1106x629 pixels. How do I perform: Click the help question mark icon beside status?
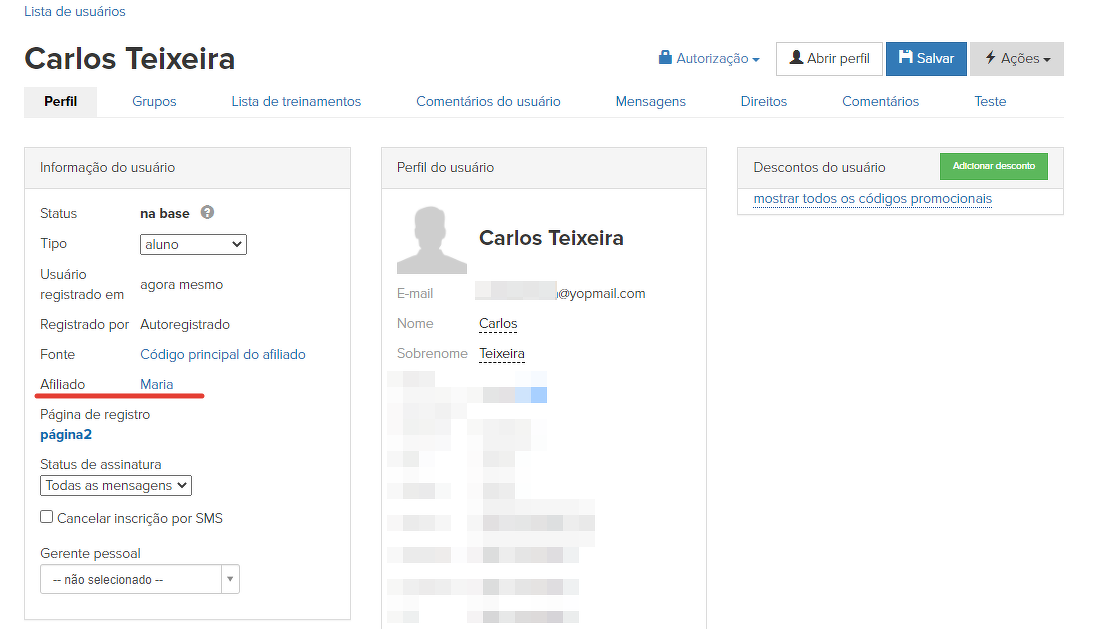click(x=207, y=213)
